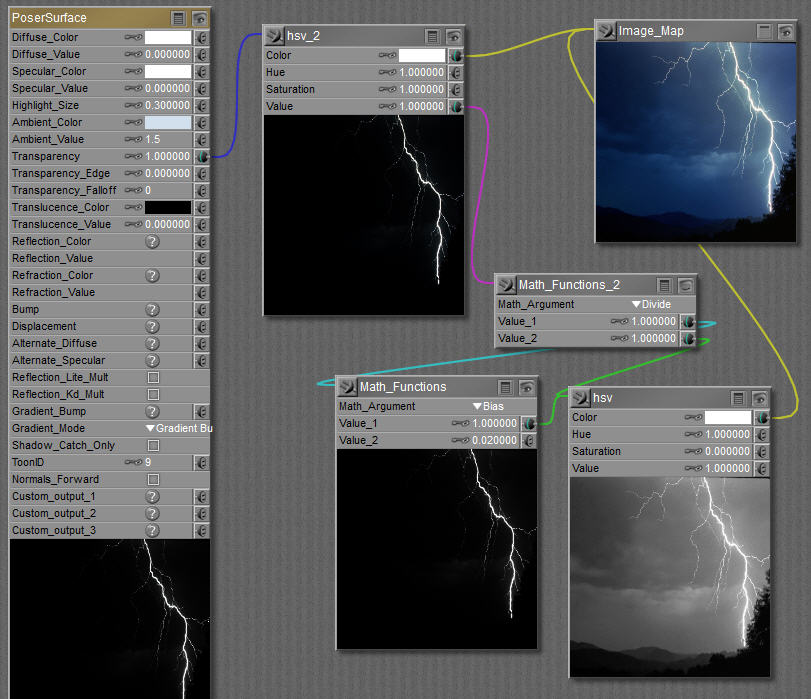The width and height of the screenshot is (811, 699).
Task: Click the animation key icon for Highlight_Size
Action: click(133, 106)
